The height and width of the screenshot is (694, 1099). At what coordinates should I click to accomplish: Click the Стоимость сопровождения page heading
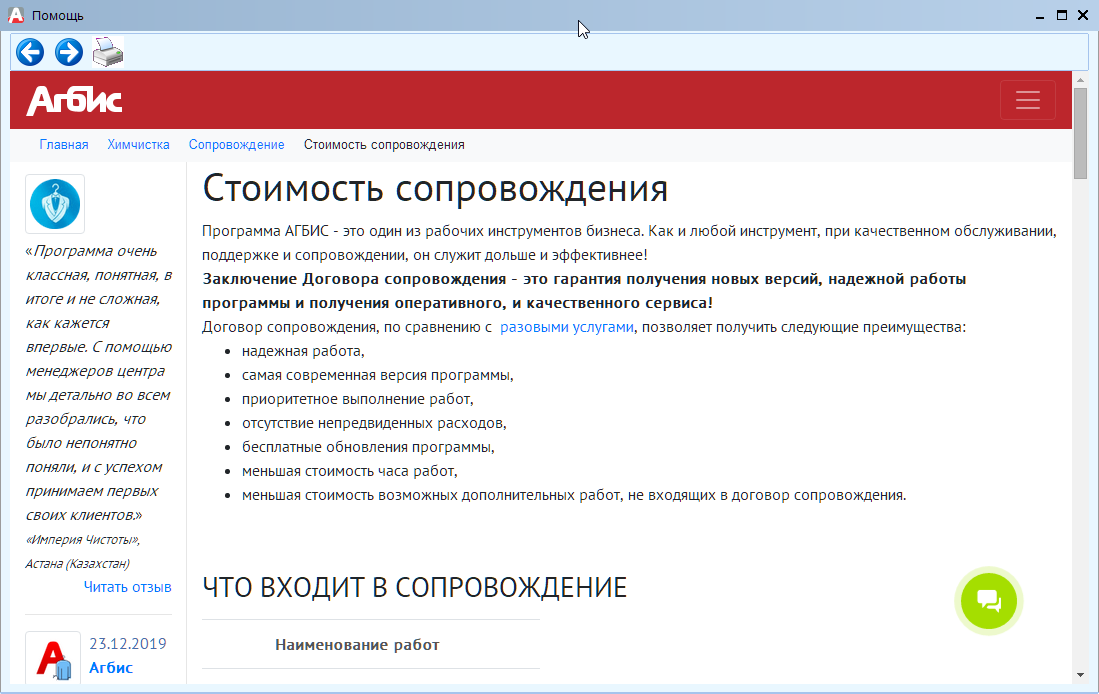click(435, 188)
